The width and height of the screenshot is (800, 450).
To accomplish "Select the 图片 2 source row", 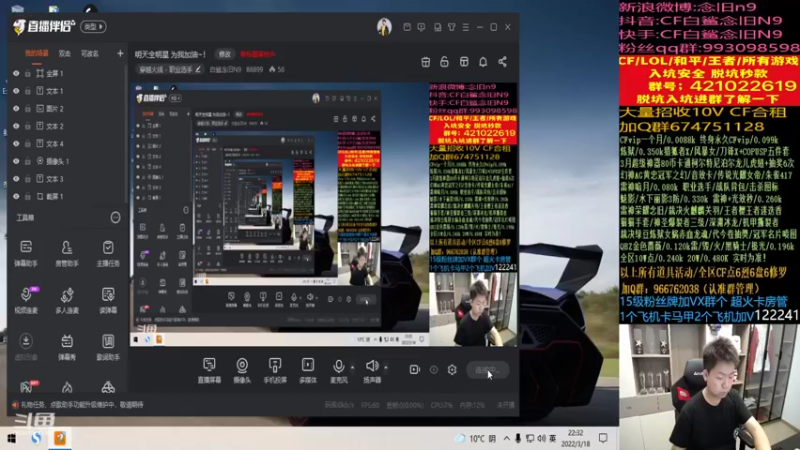I will [67, 109].
